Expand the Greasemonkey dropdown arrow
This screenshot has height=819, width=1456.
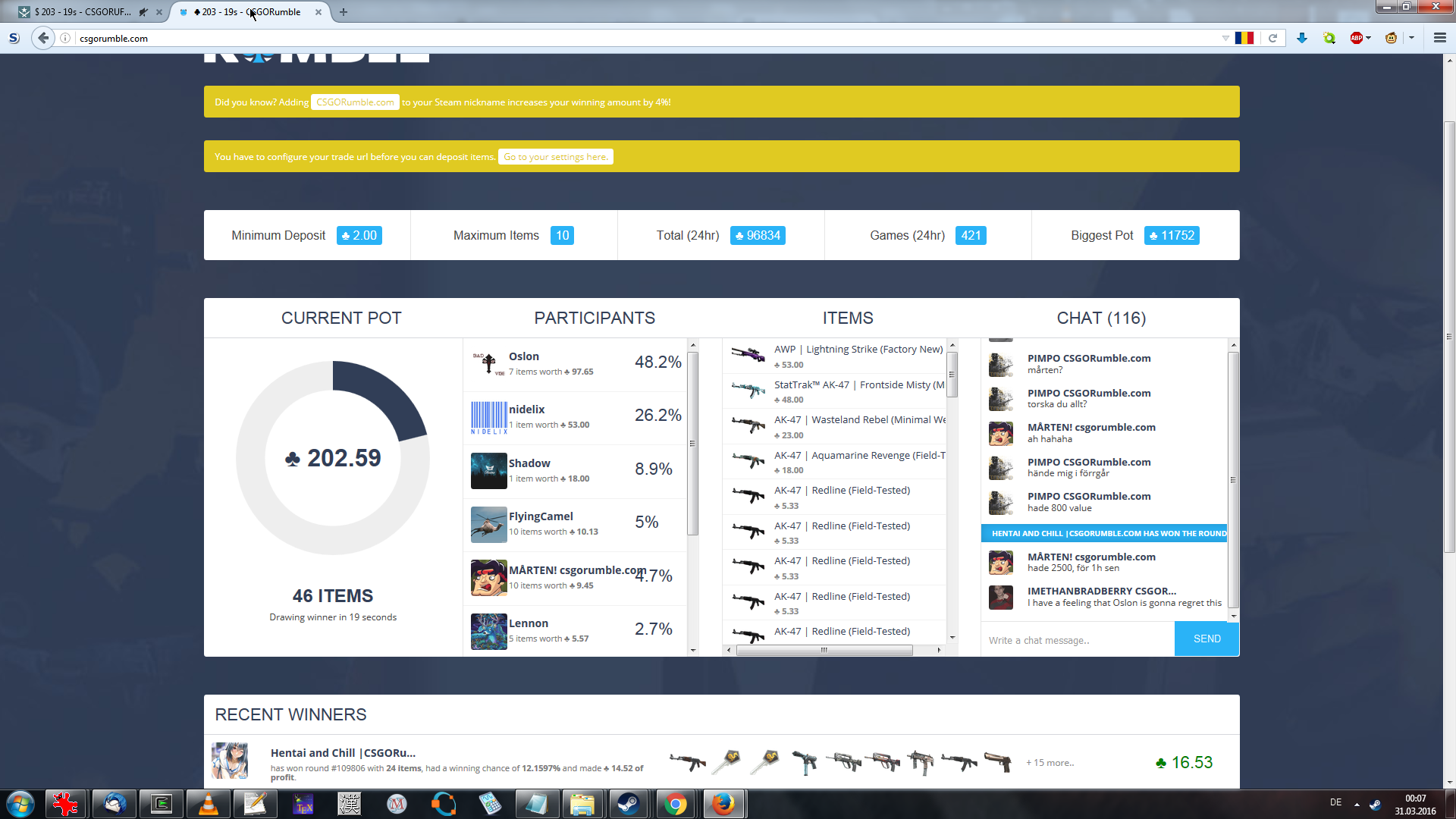[x=1411, y=38]
